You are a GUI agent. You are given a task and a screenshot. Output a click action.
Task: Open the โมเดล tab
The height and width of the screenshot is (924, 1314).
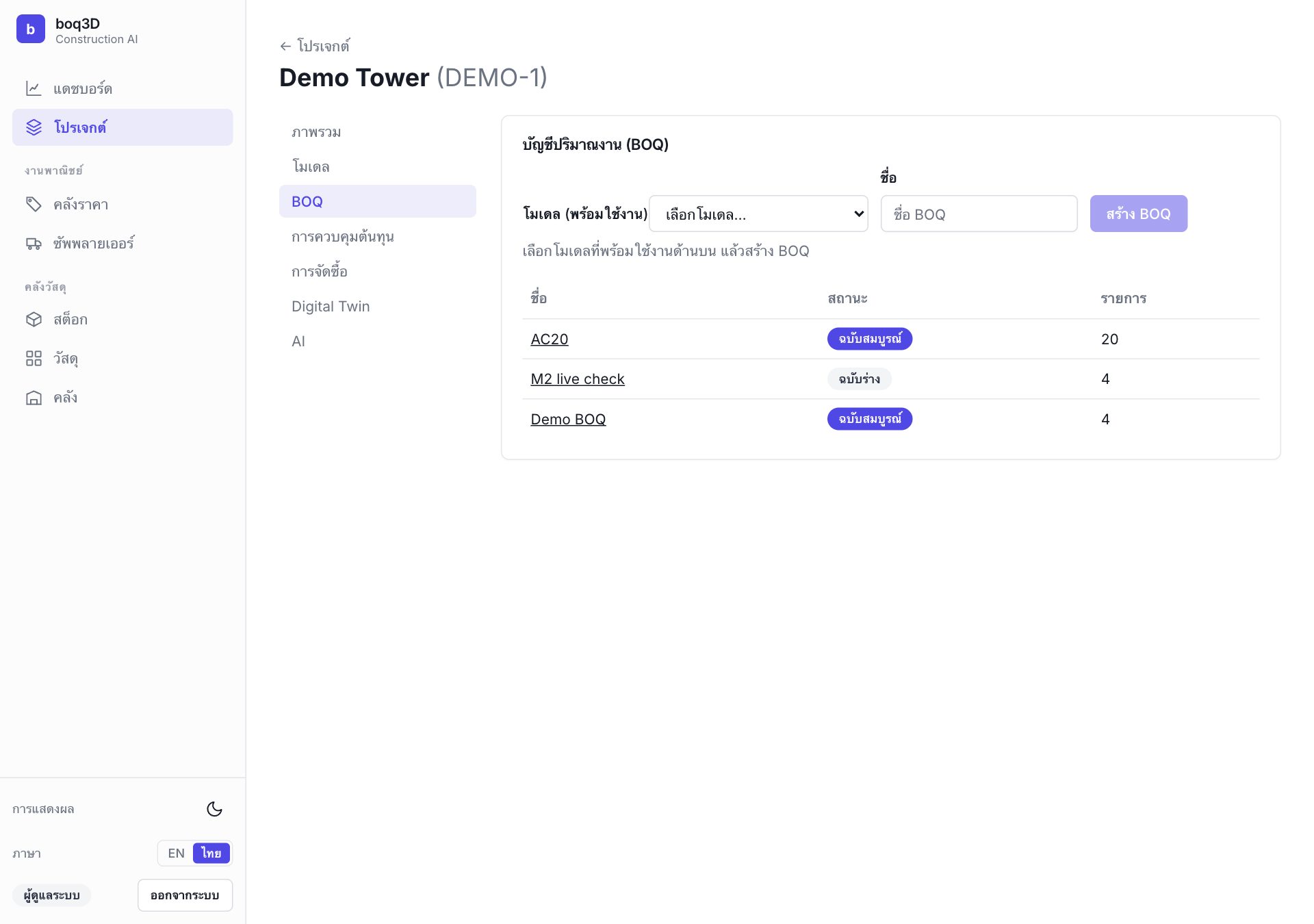click(377, 166)
